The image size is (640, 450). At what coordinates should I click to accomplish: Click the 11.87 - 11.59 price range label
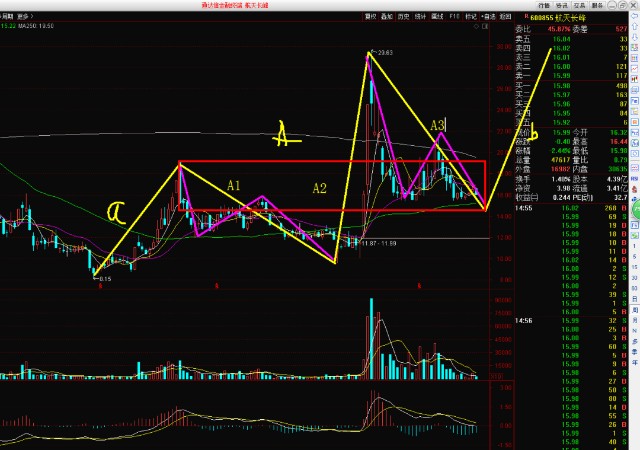(x=379, y=243)
